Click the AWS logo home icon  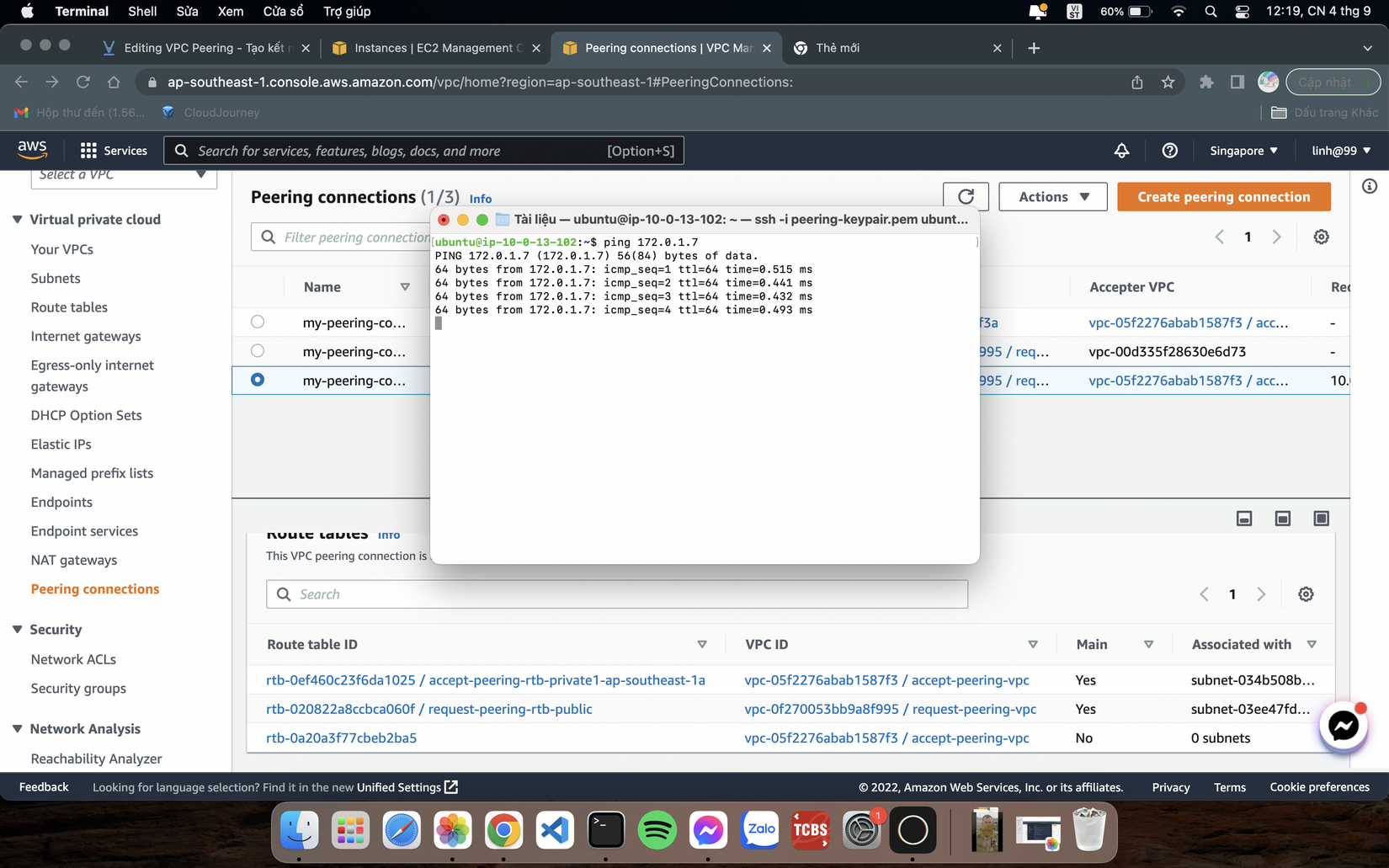pos(32,150)
